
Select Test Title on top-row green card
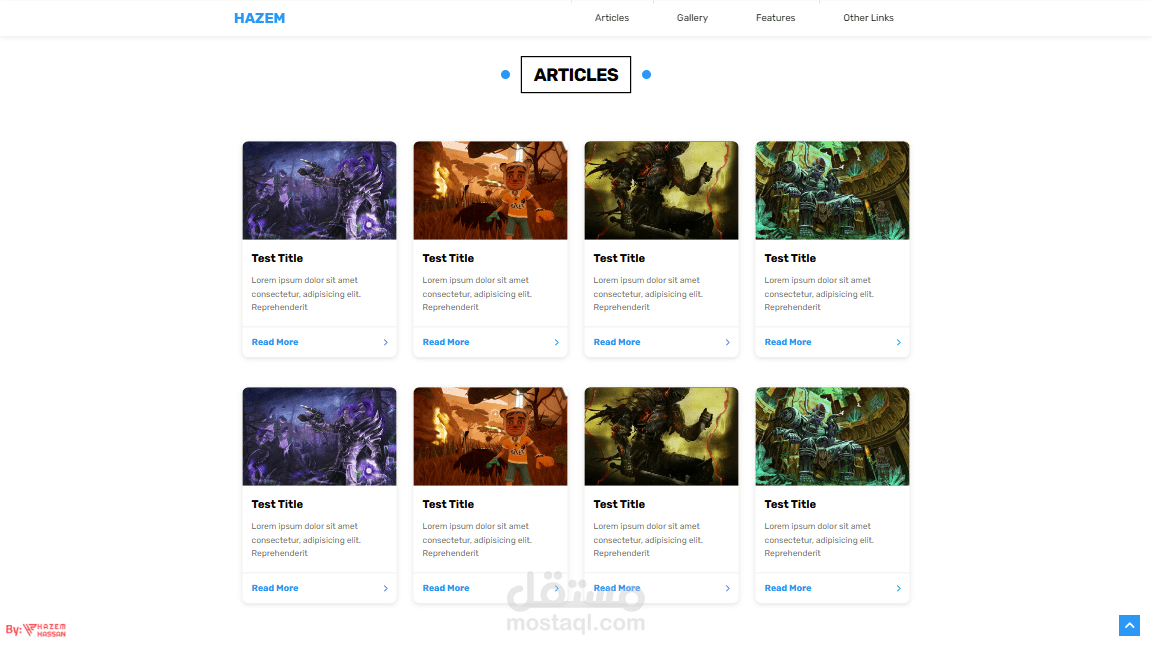[x=790, y=259]
